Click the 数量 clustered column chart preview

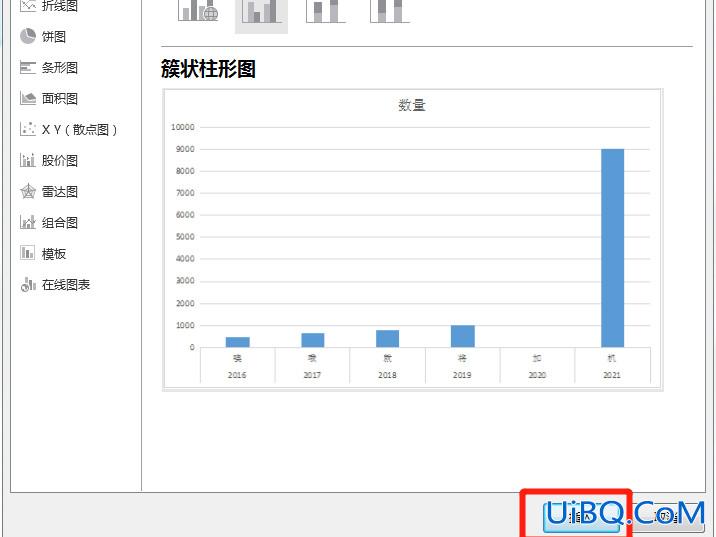pyautogui.click(x=413, y=240)
